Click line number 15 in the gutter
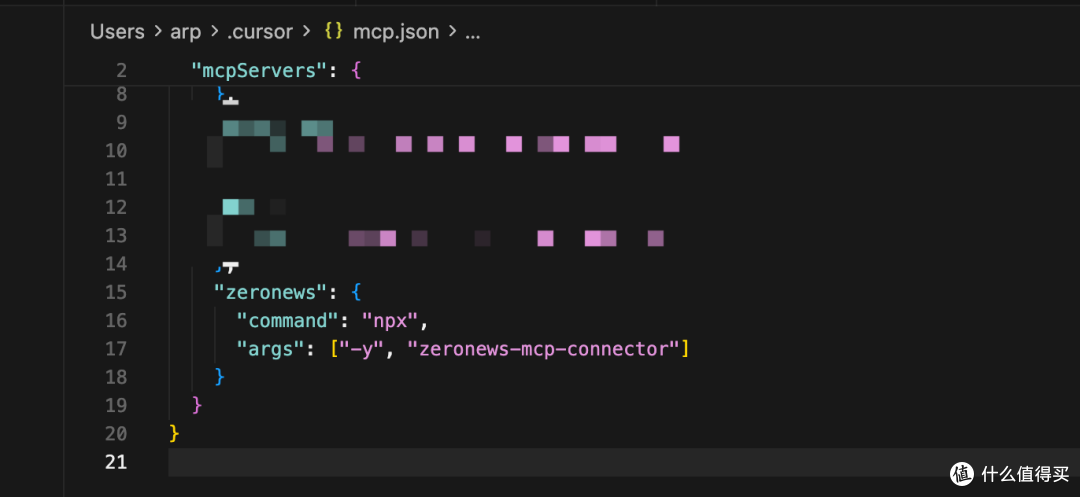Viewport: 1080px width, 497px height. click(116, 293)
